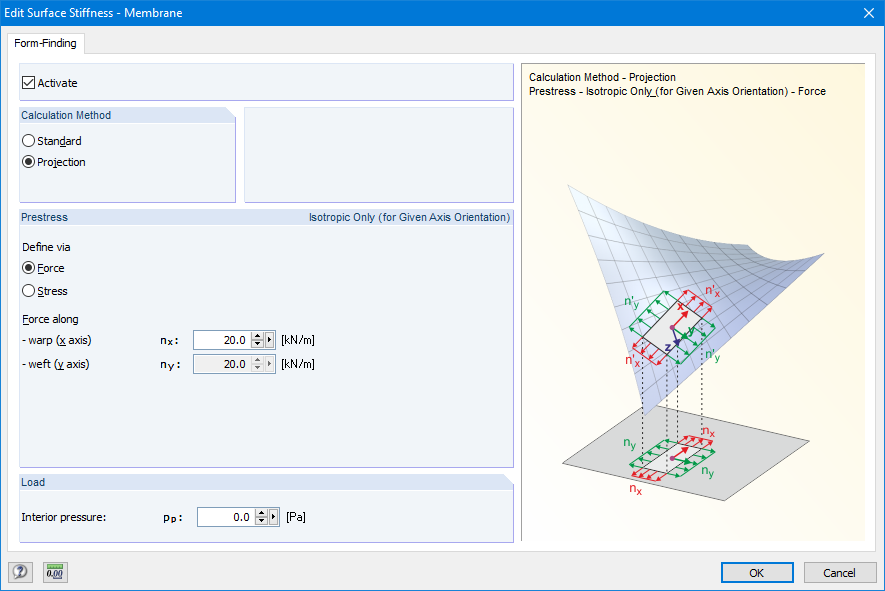Dismiss the dialog with Cancel
The height and width of the screenshot is (591, 885).
coord(839,572)
